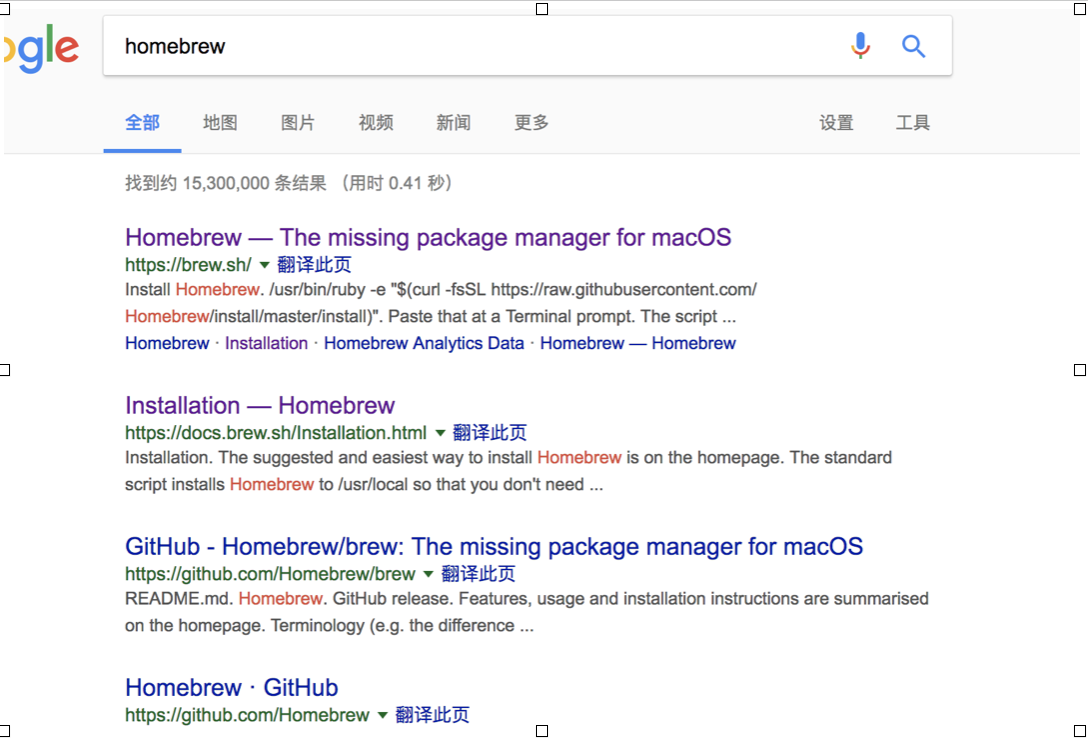
Task: Click 翻译此页 next to brew.sh result
Action: (314, 265)
